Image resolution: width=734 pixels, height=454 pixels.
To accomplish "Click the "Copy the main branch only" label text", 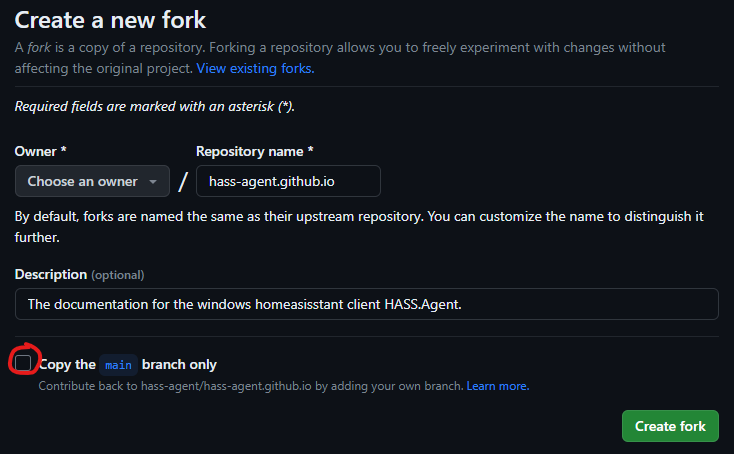I will (x=180, y=364).
